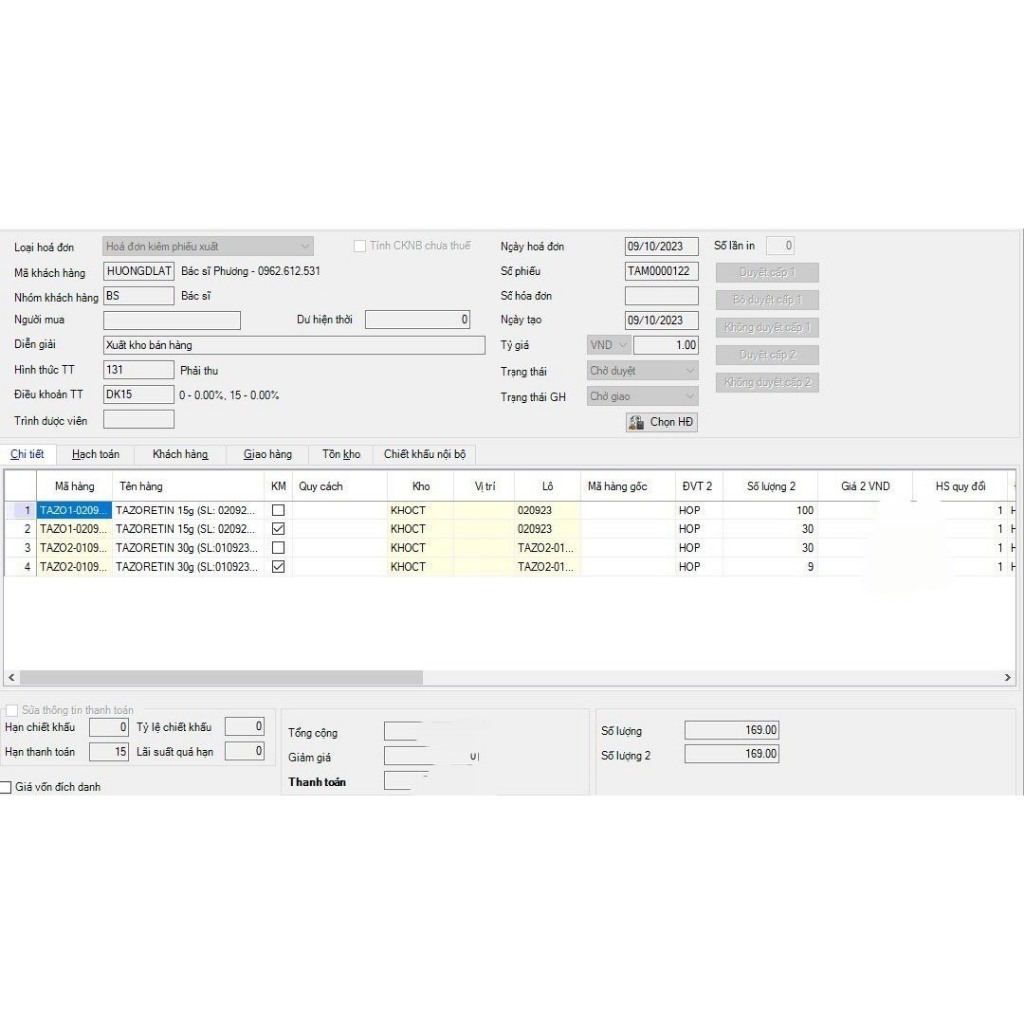Open the Loại hoá đơn dropdown
This screenshot has height=1024, width=1024.
208,246
